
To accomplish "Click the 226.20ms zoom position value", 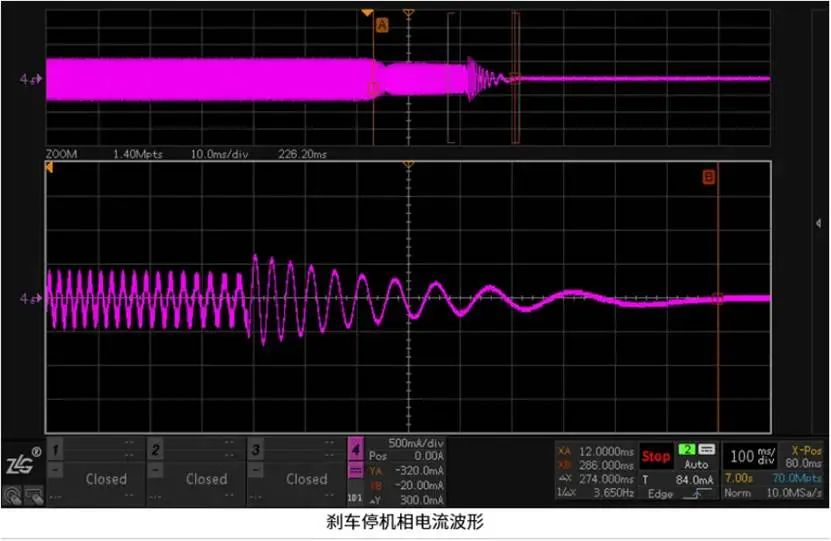I will pyautogui.click(x=303, y=154).
